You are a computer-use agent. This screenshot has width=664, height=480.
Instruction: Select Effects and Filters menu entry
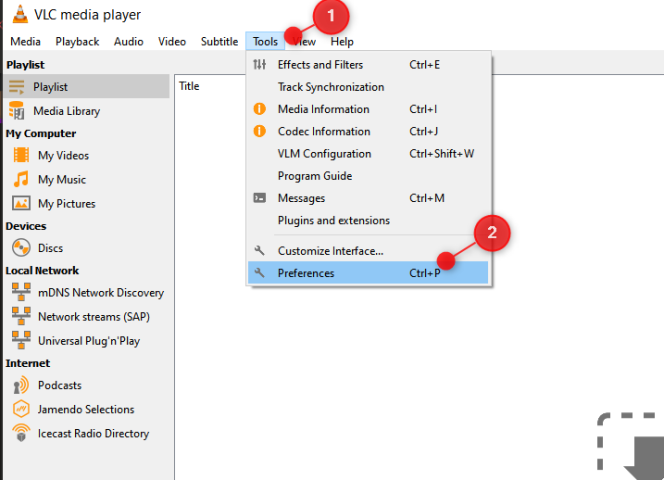[x=320, y=65]
